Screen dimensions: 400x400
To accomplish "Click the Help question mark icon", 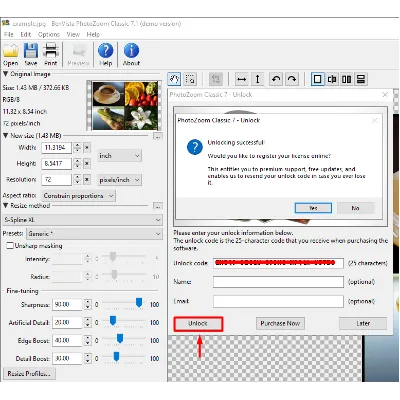I will (x=105, y=51).
